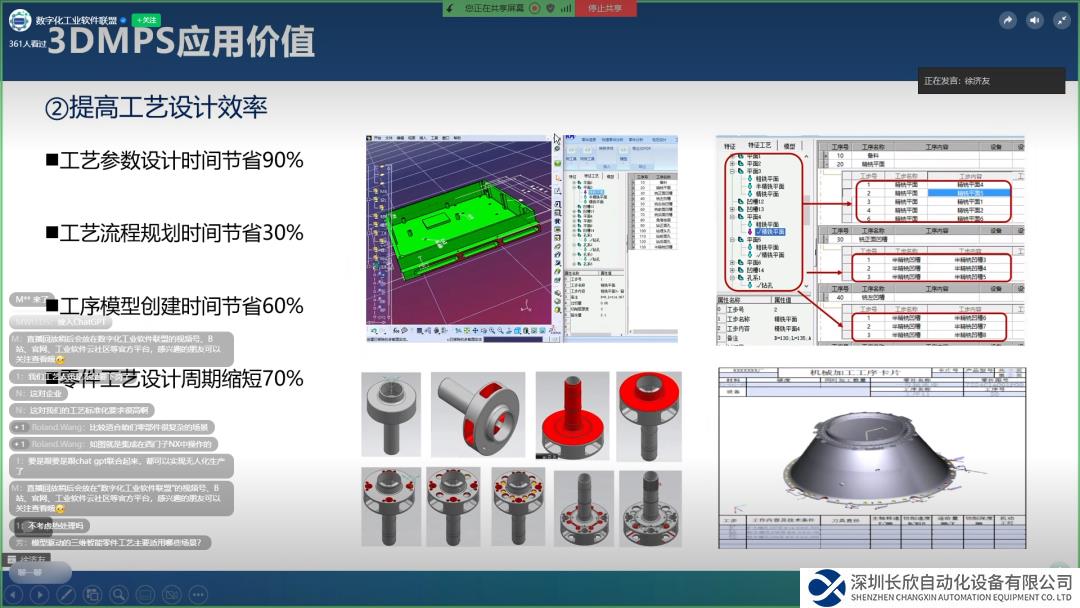
Task: Click the exit fullscreen icon
Action: coord(1060,20)
